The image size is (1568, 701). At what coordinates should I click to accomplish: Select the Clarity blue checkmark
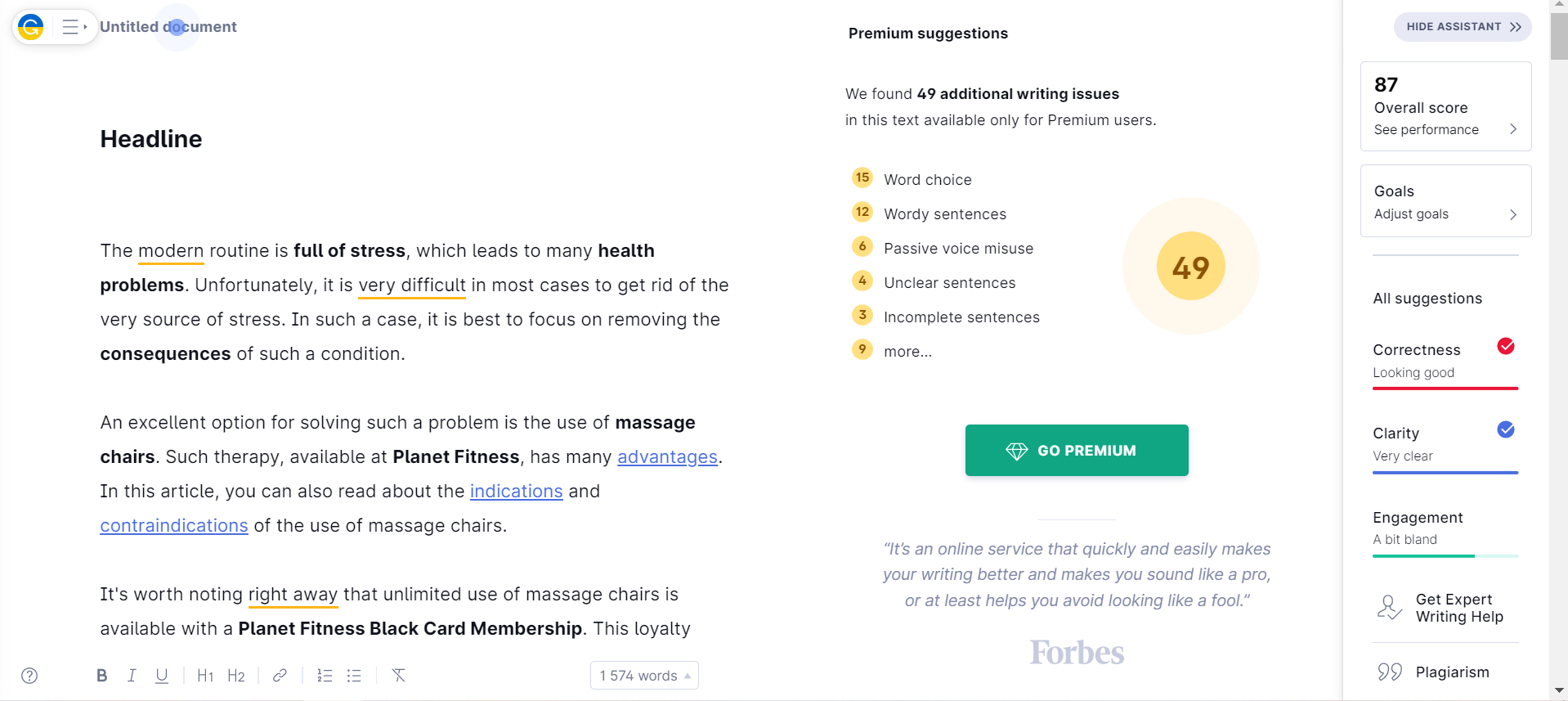click(x=1506, y=429)
